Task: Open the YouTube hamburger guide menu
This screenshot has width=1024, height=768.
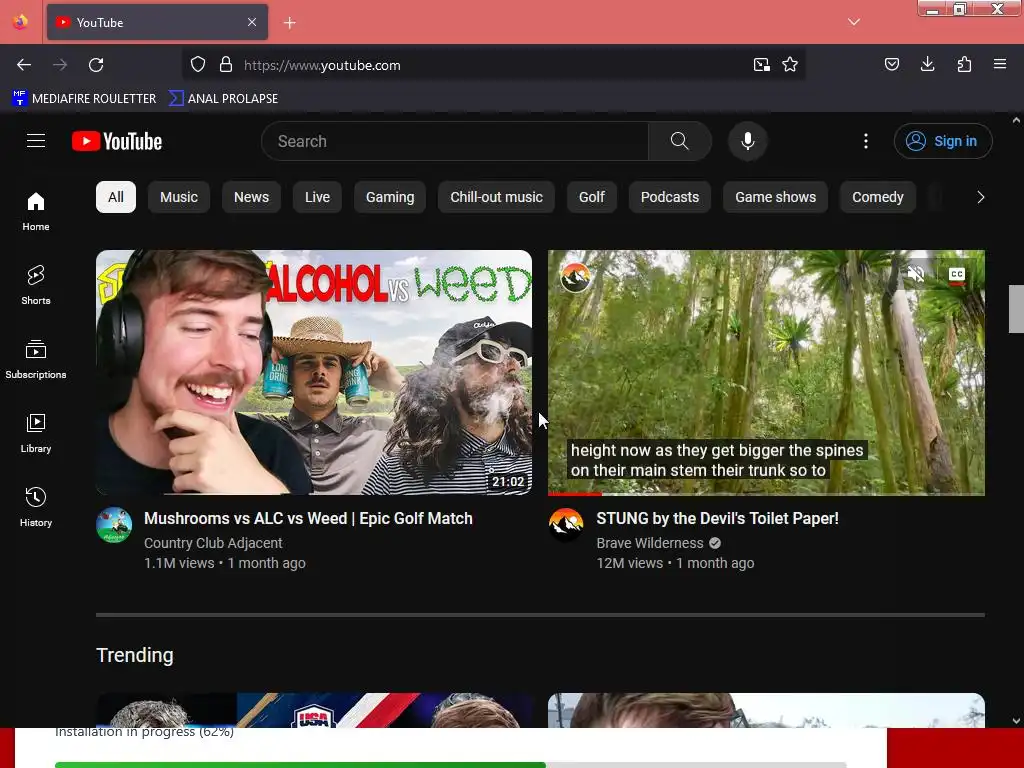Action: tap(36, 141)
